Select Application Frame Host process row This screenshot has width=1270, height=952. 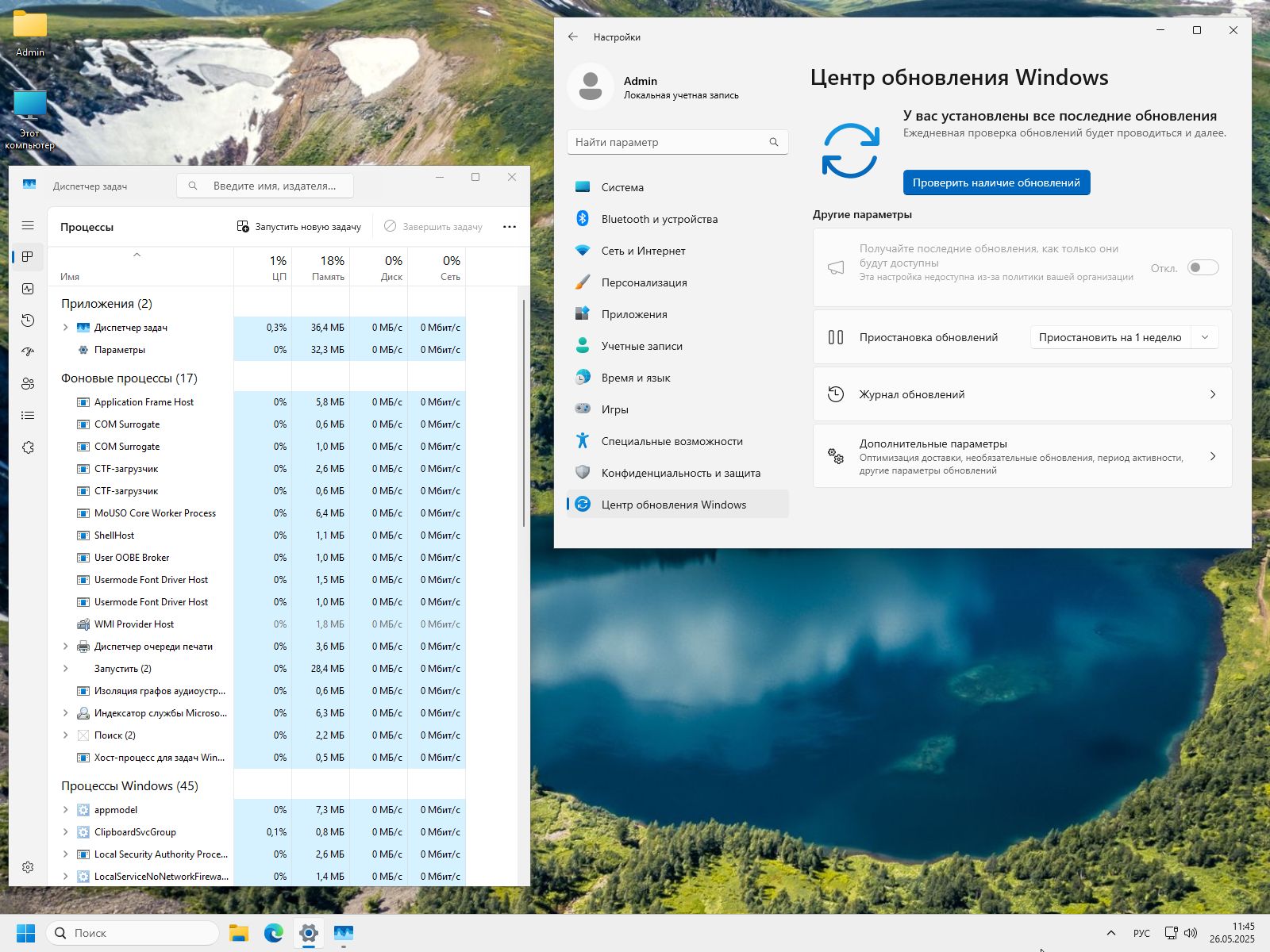click(257, 402)
